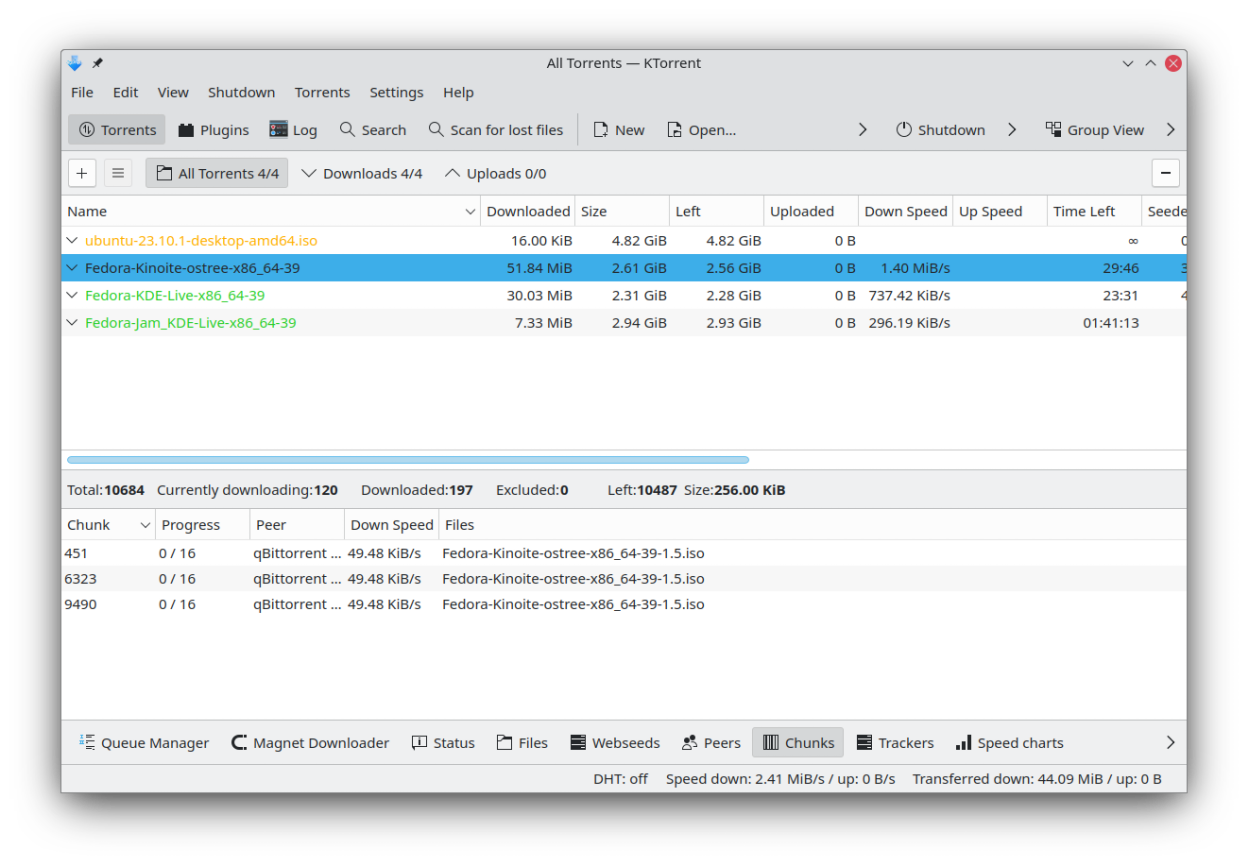Open the Queue Manager panel

[144, 743]
